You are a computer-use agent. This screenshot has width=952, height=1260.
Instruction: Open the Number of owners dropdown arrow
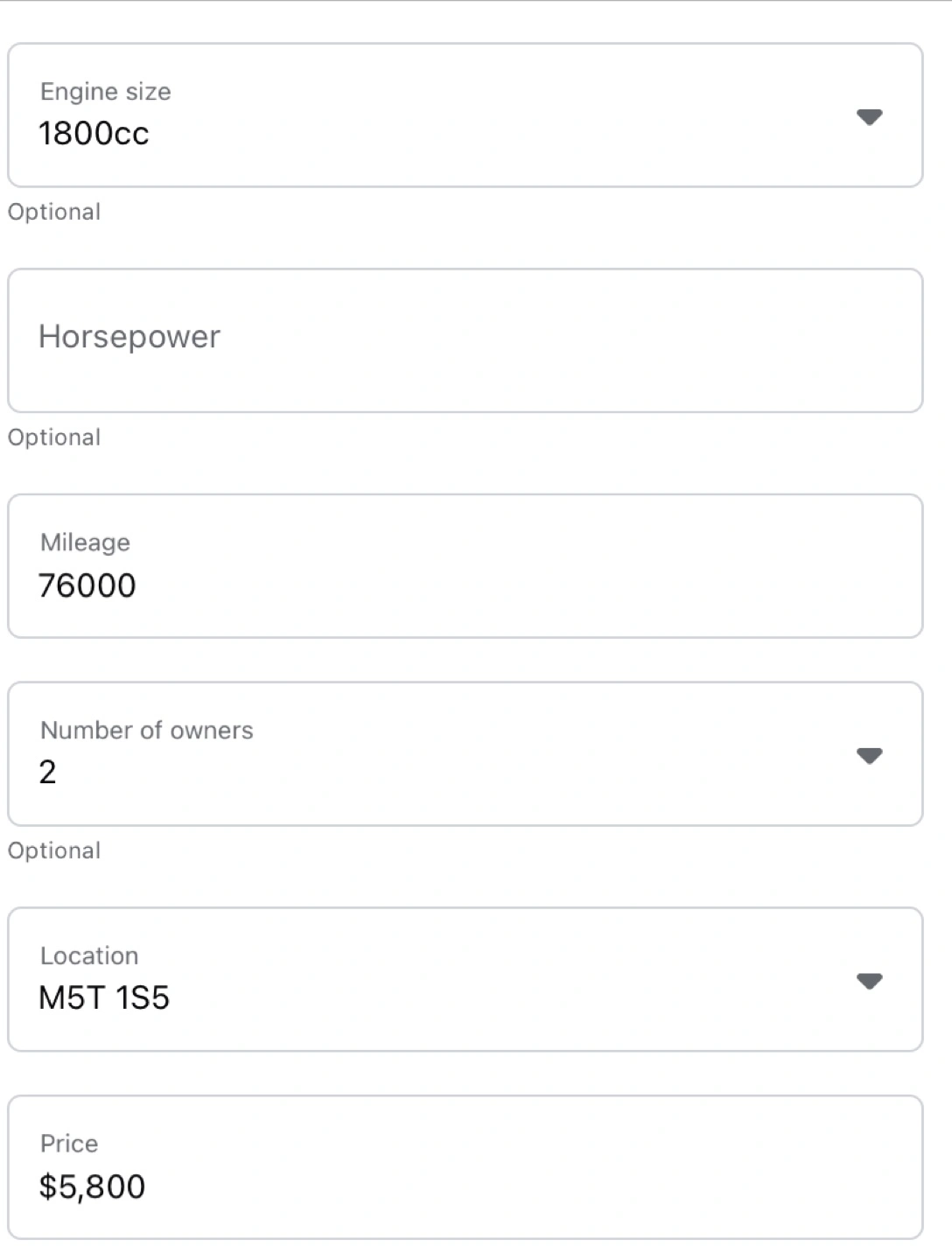click(869, 755)
